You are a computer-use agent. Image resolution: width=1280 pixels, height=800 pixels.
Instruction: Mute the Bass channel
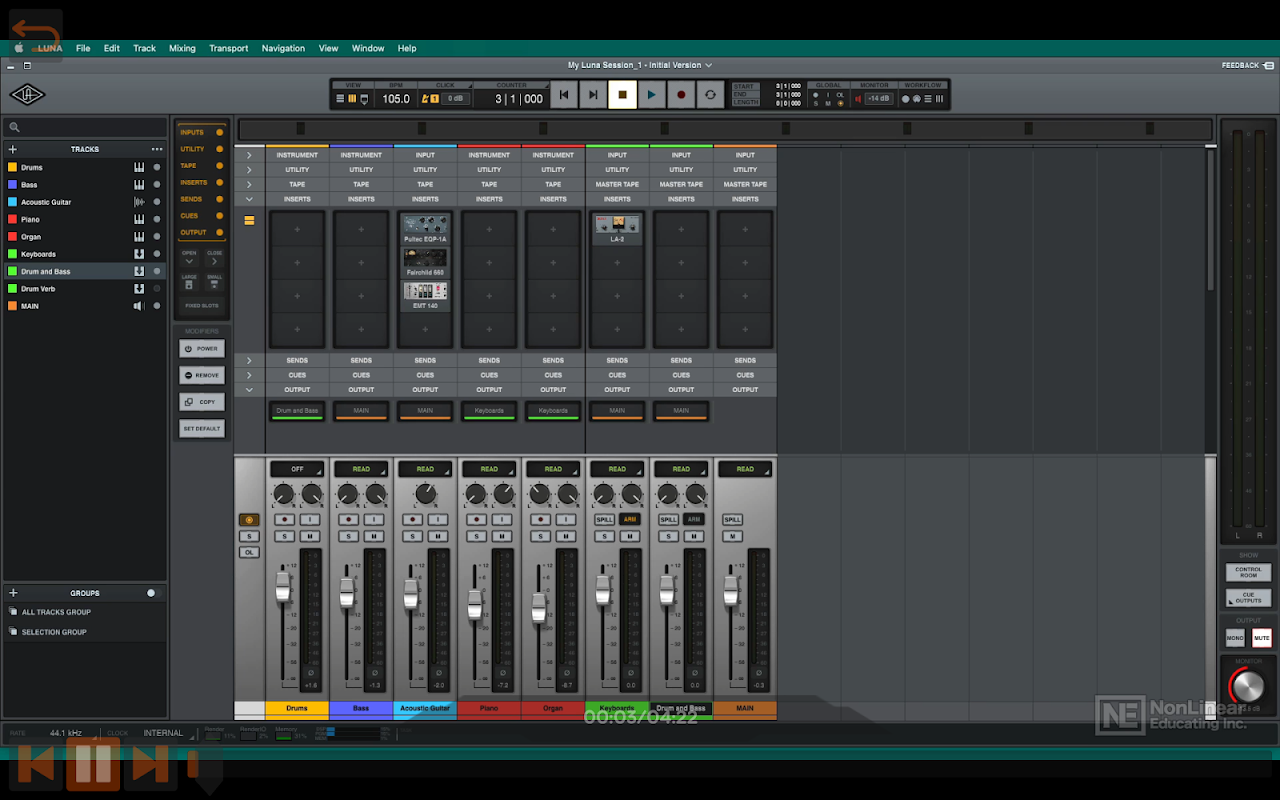(374, 537)
